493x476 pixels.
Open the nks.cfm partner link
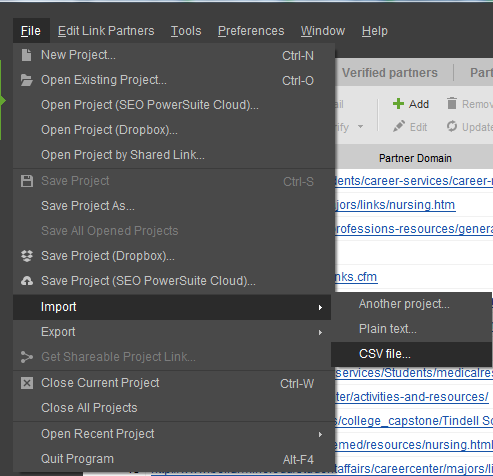click(356, 277)
